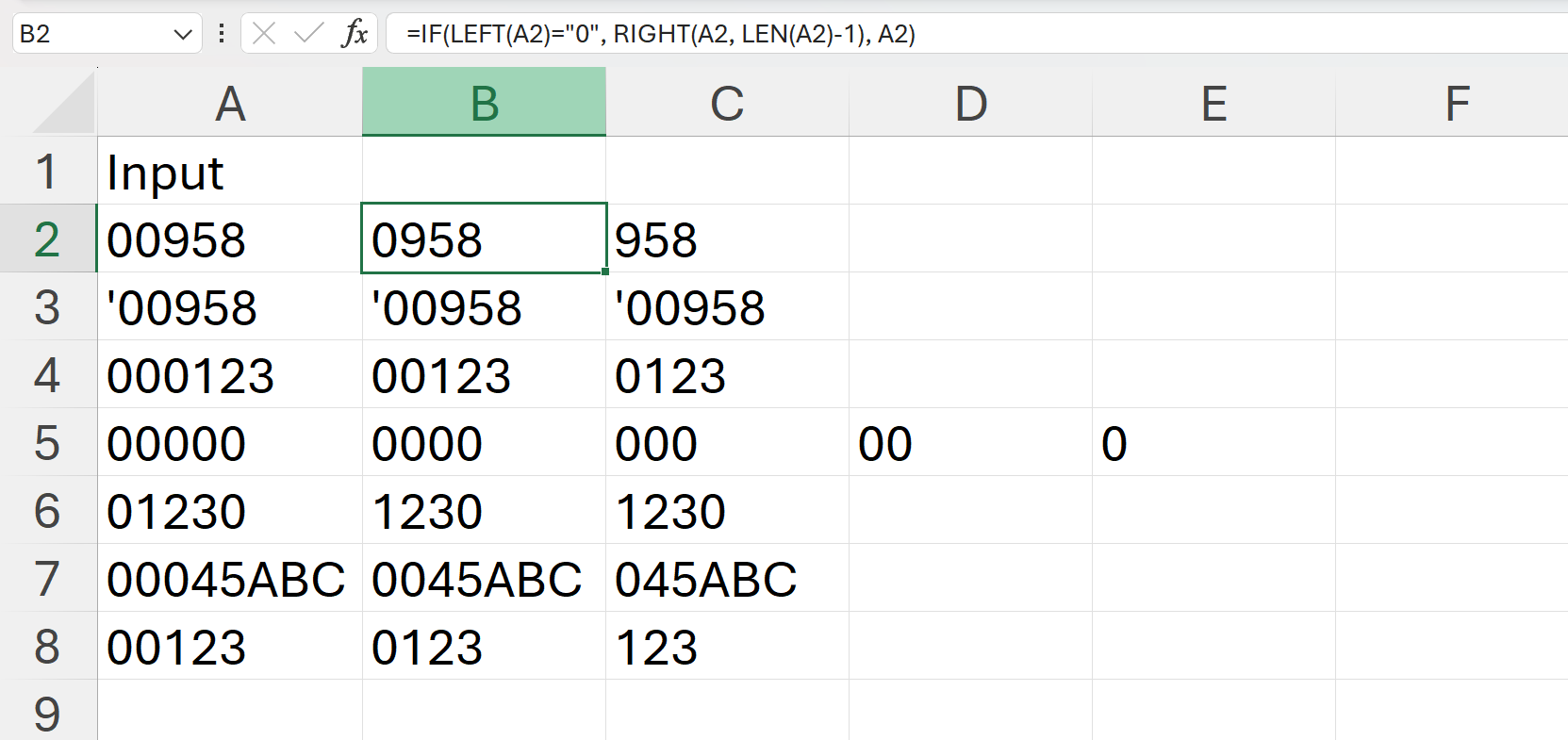Select cell A7 with 00045ABC
Image resolution: width=1568 pixels, height=740 pixels.
coord(230,579)
